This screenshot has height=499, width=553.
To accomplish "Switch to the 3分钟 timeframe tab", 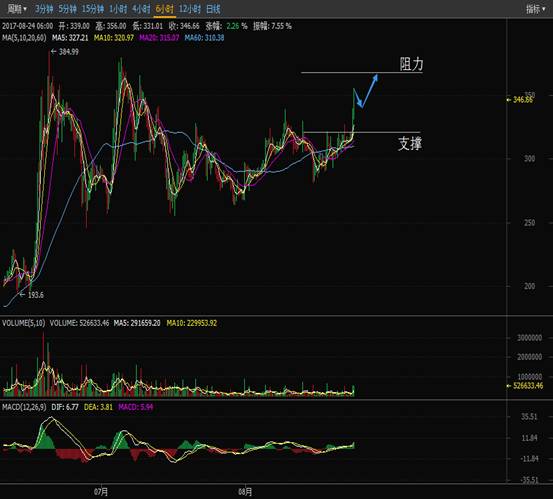I will [x=44, y=9].
